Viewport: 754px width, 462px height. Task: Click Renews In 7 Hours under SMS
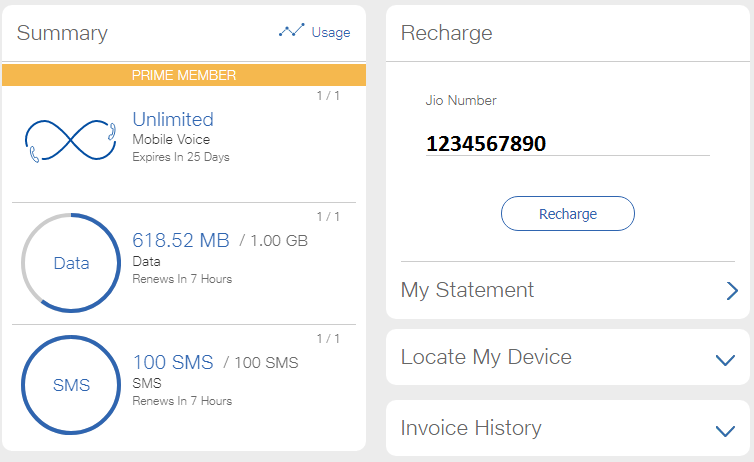182,401
